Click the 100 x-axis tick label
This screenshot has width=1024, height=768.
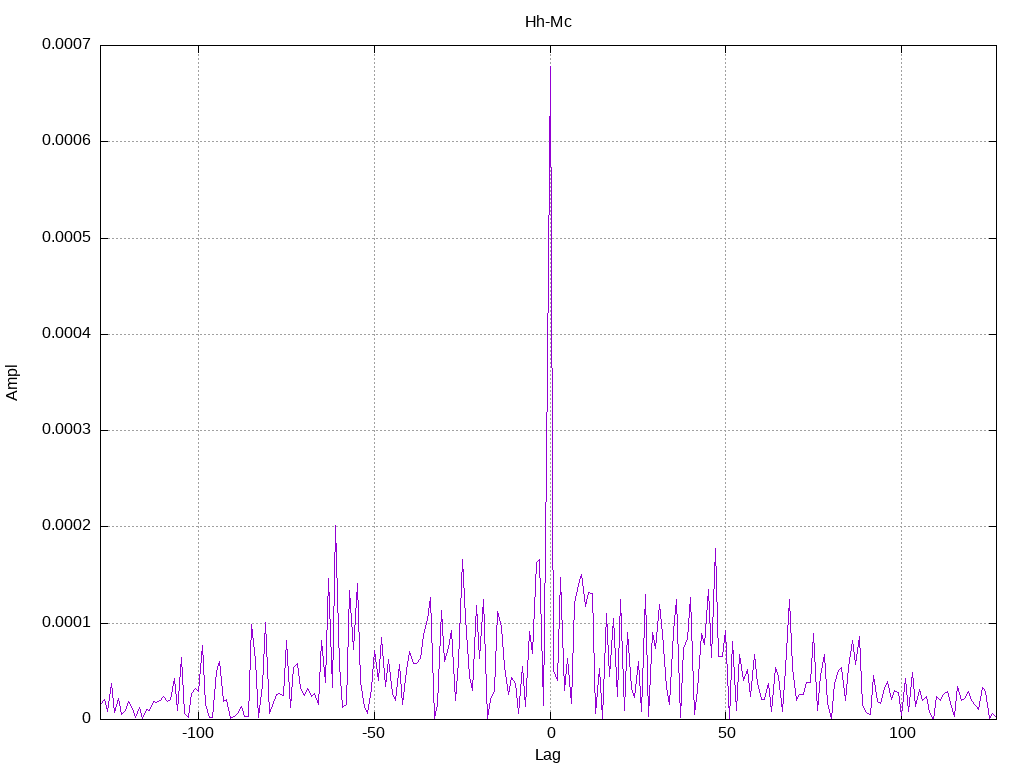tap(902, 733)
